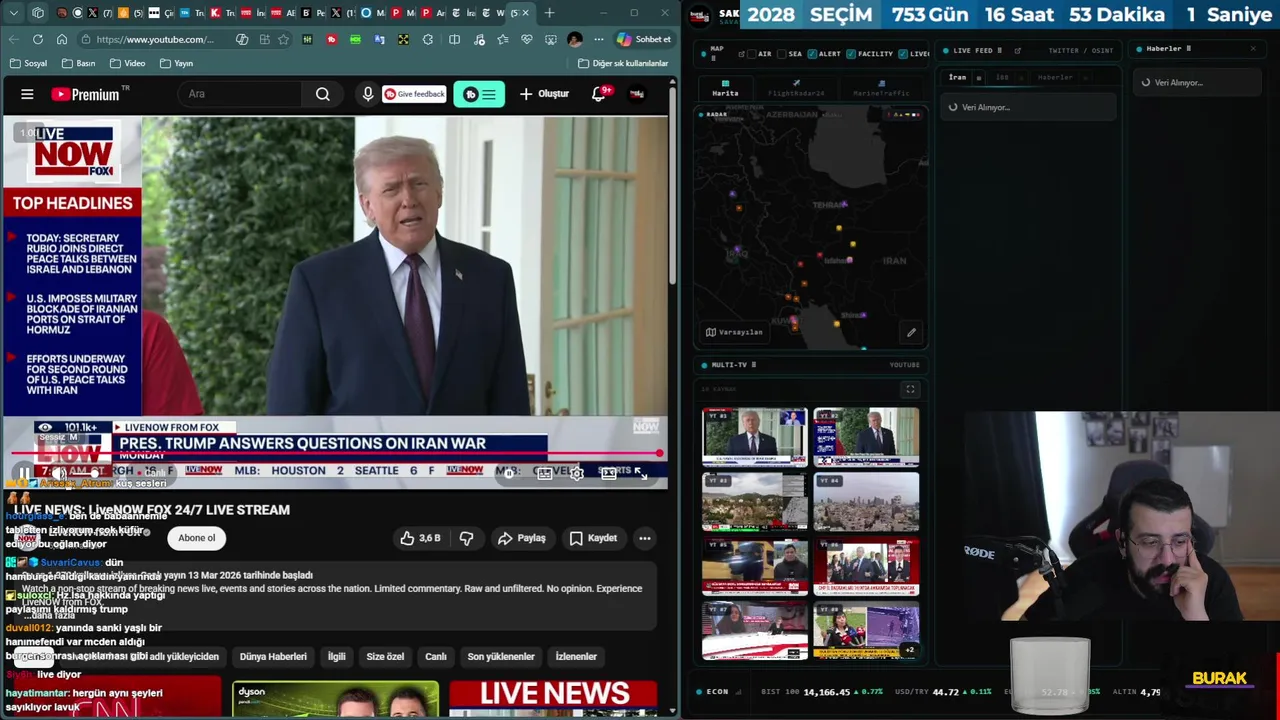Click the Oluştur create button
Image resolution: width=1280 pixels, height=720 pixels.
[543, 94]
